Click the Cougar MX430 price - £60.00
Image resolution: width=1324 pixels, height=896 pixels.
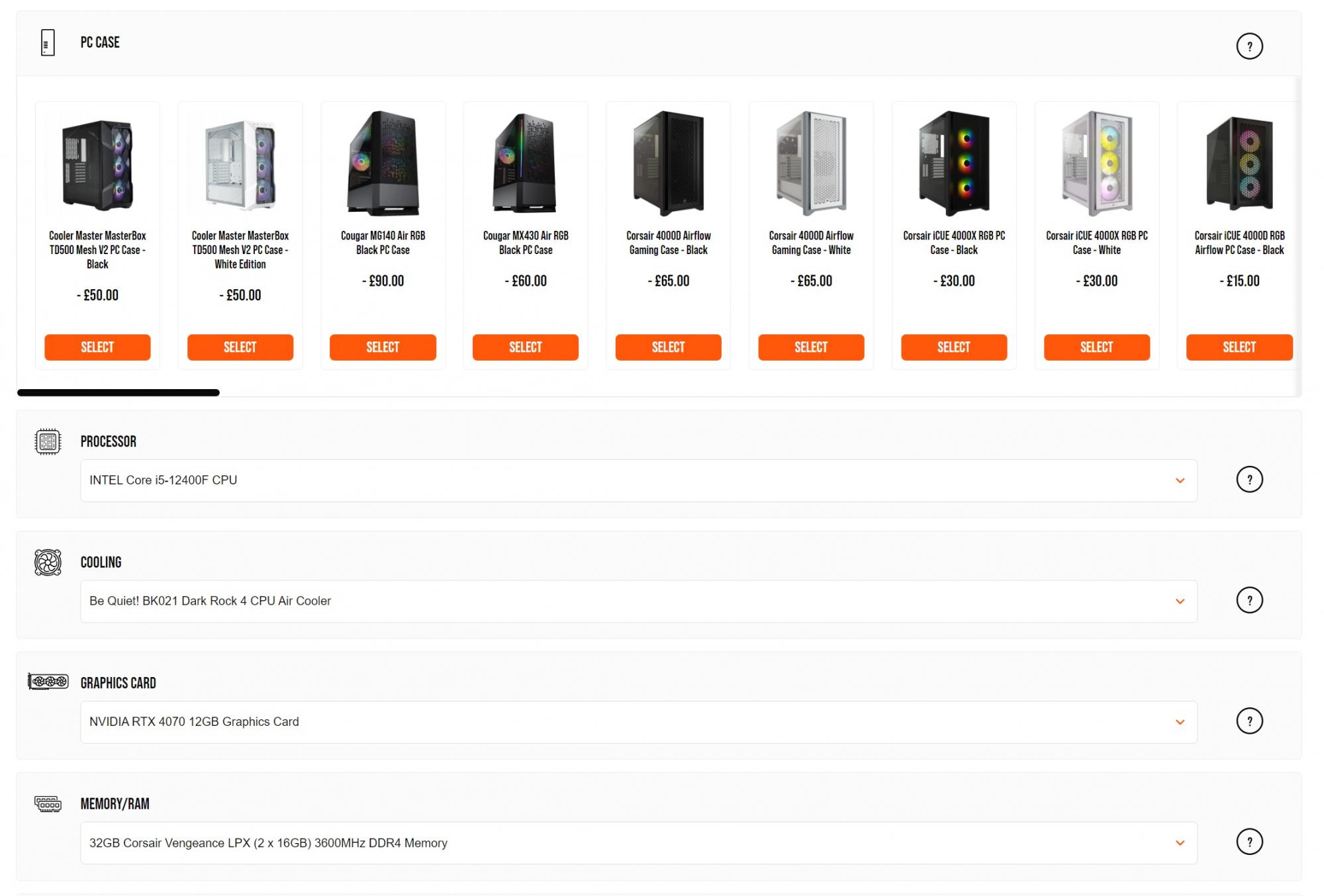pos(526,281)
